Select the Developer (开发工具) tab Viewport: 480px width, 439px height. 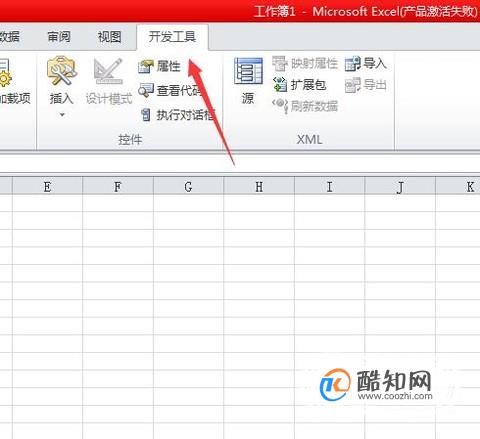point(172,36)
